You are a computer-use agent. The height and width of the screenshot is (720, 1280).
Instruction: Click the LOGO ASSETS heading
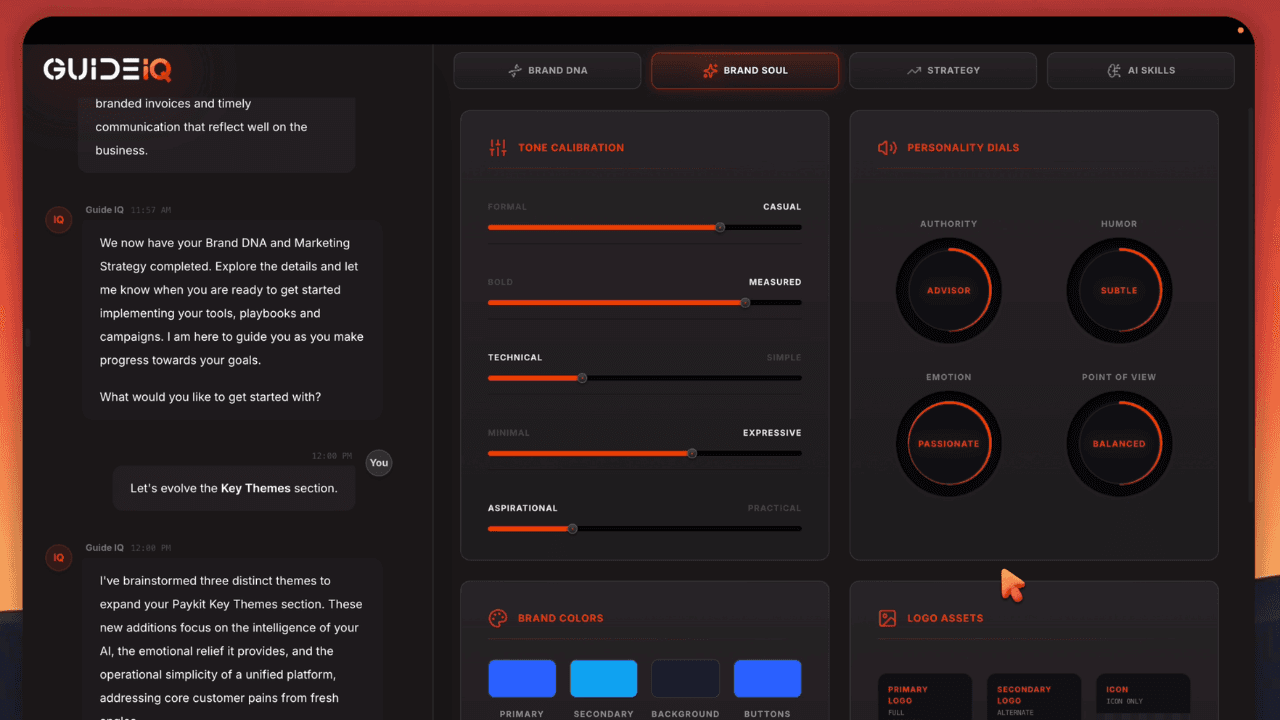(945, 618)
